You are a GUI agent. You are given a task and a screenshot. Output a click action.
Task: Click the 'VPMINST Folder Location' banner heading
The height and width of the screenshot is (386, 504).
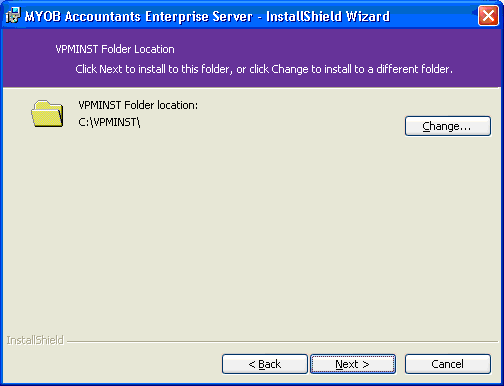pos(115,49)
